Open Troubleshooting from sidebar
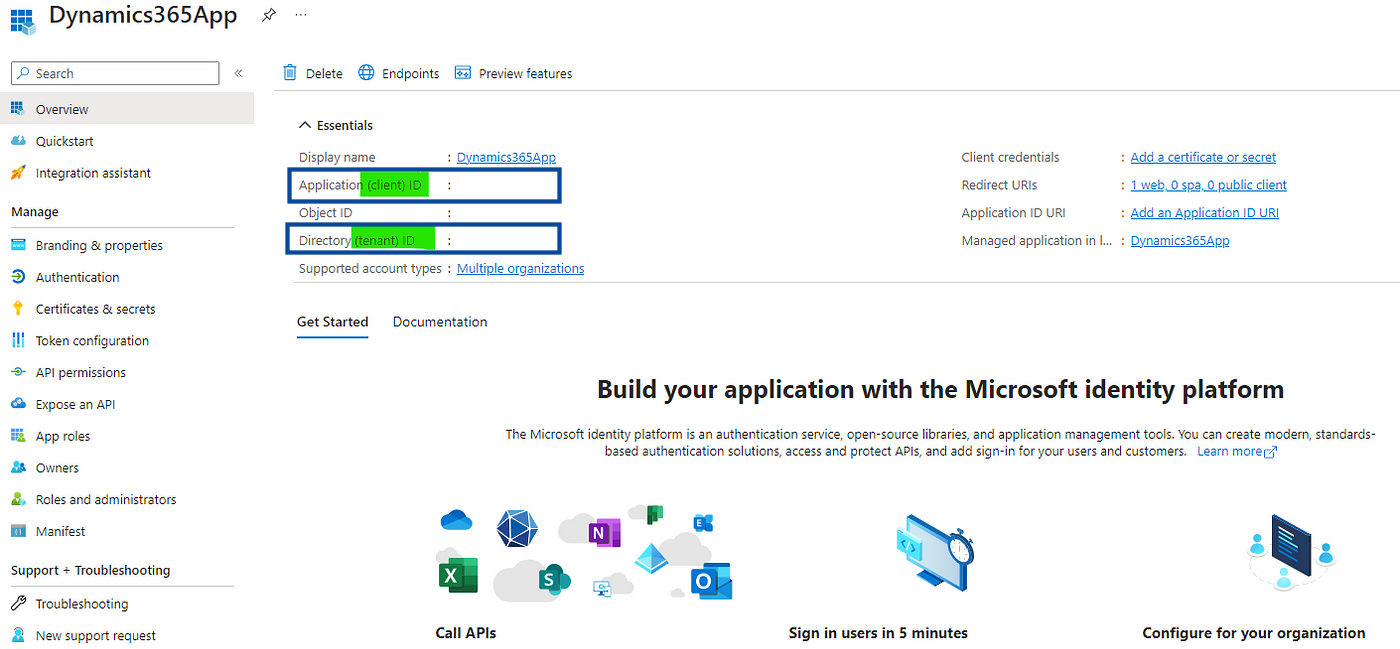 tap(82, 604)
